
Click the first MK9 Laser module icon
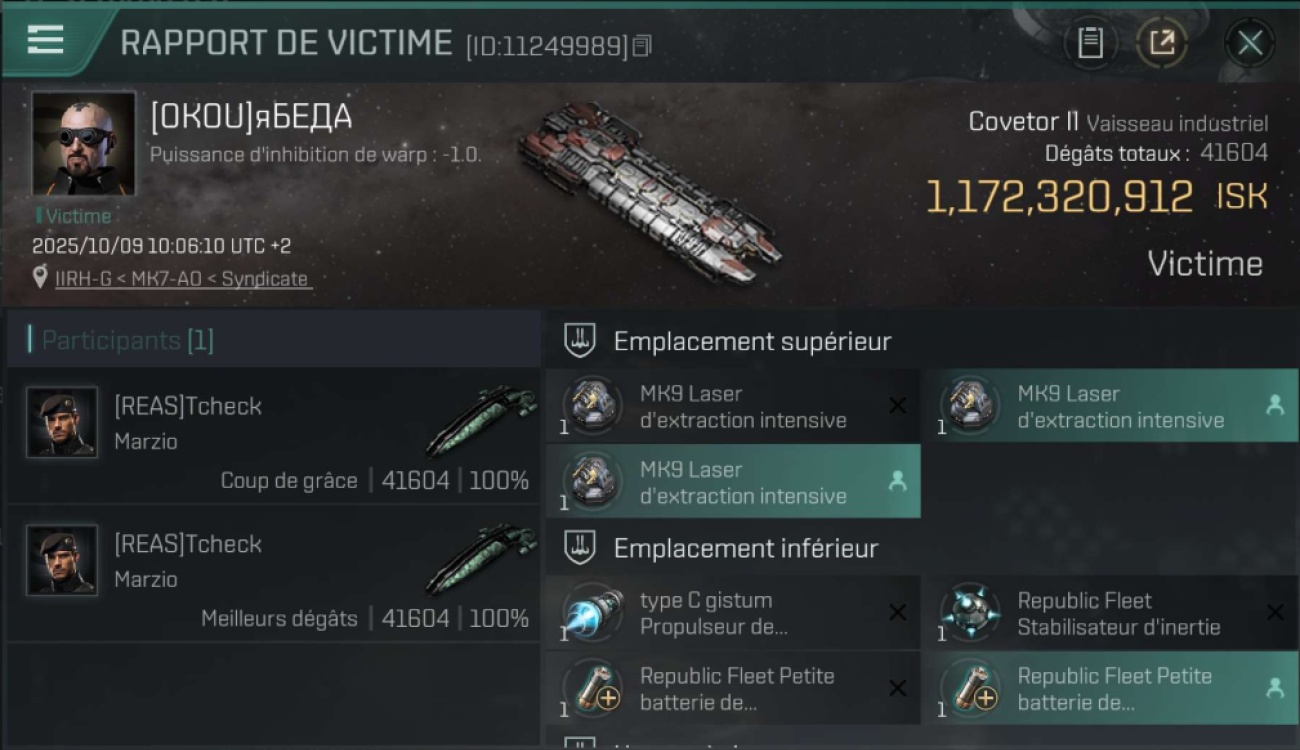click(x=593, y=406)
